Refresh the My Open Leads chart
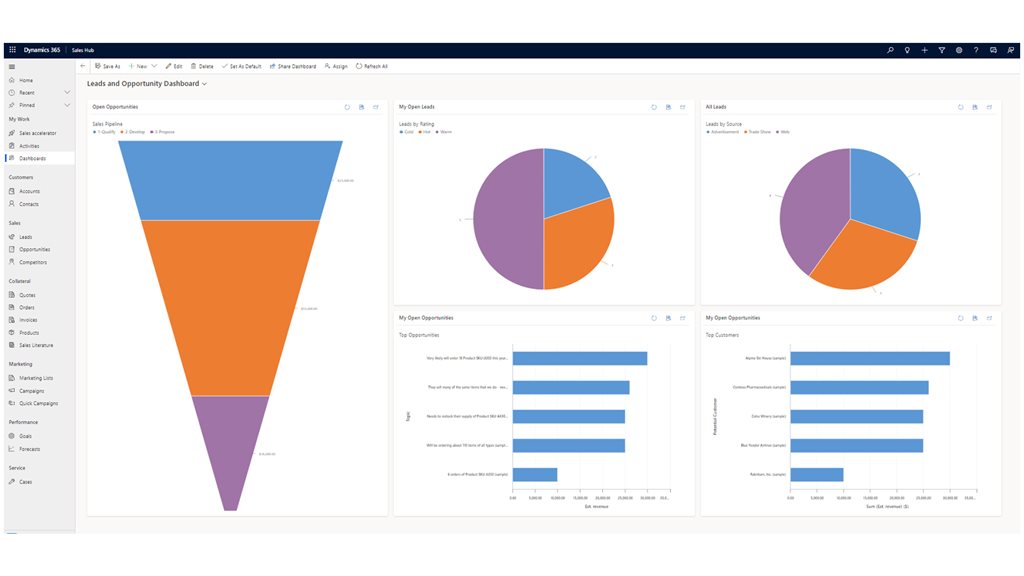Screen dimensions: 1024x576 [x=654, y=107]
